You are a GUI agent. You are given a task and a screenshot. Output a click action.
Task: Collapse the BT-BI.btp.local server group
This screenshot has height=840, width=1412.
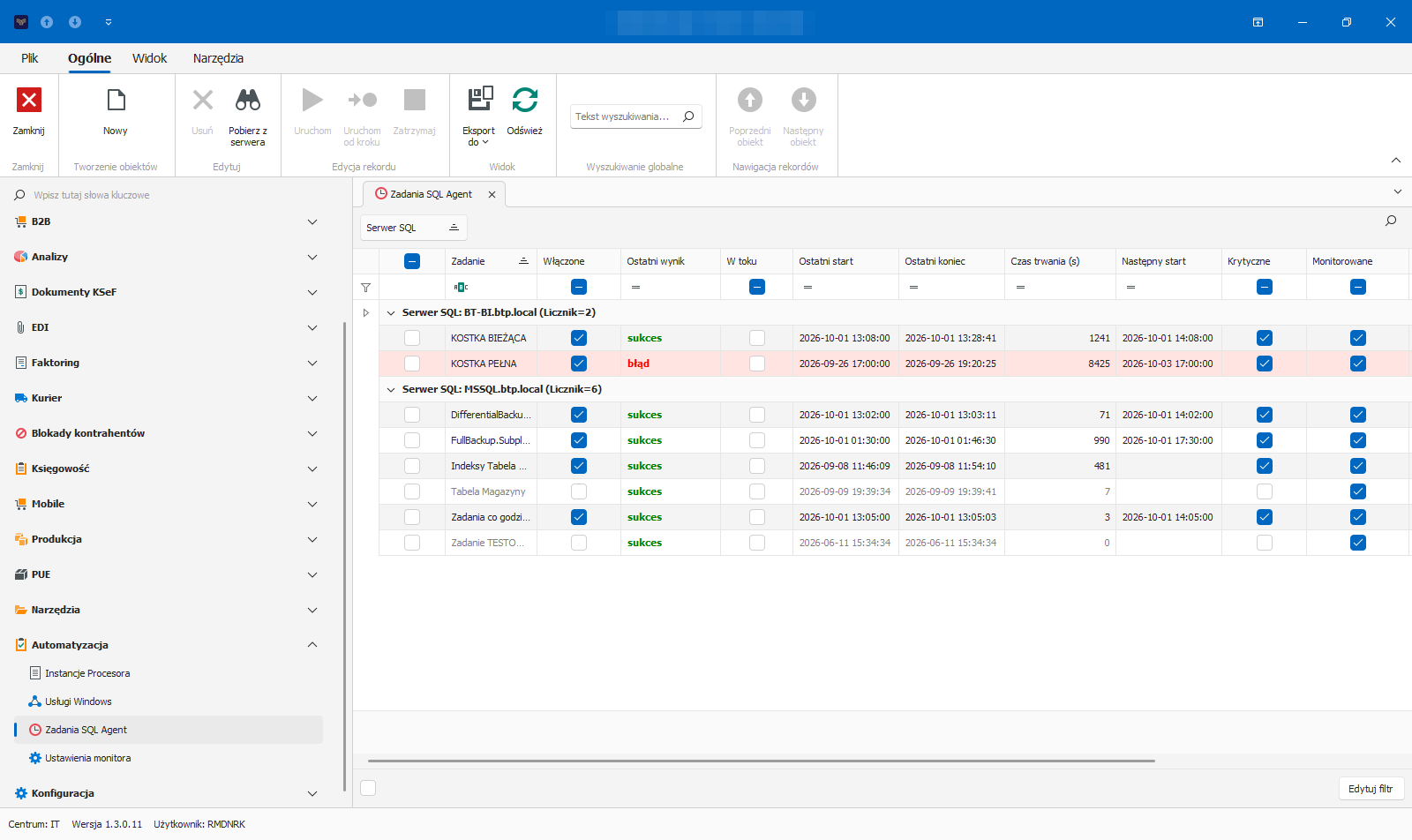(391, 312)
